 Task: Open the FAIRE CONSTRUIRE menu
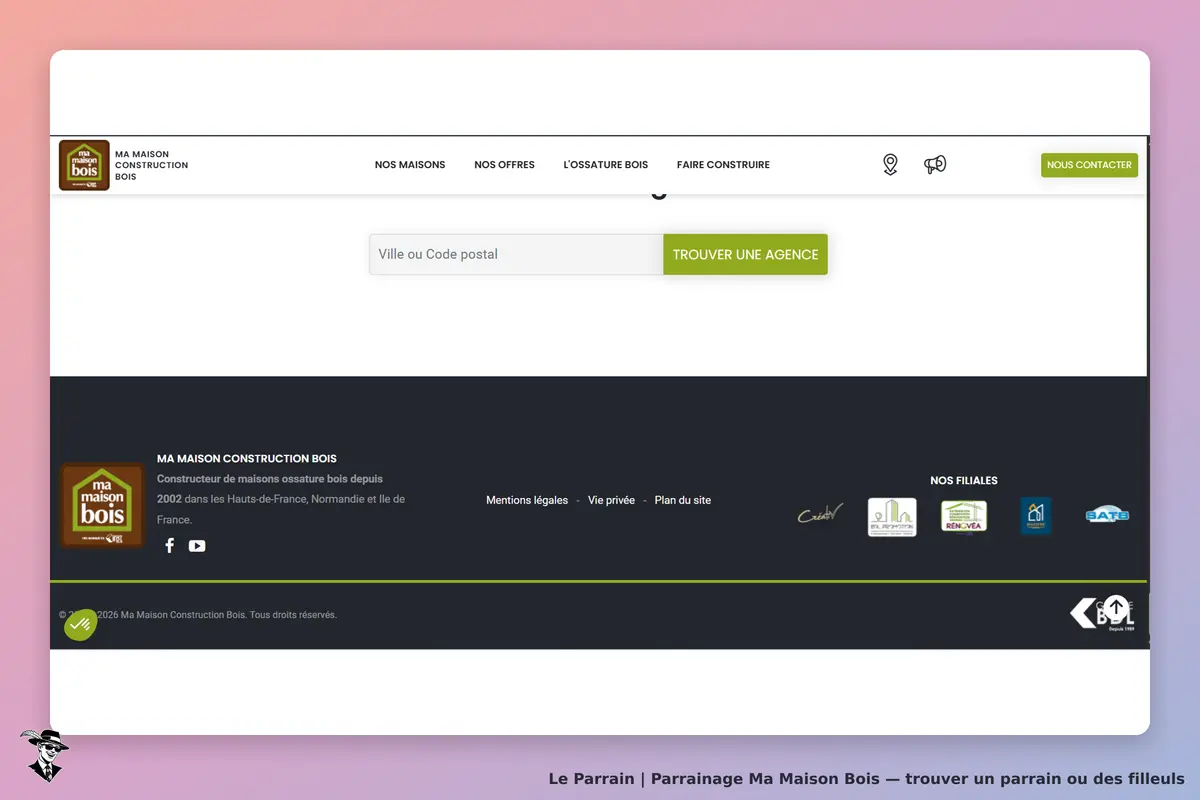(x=723, y=165)
